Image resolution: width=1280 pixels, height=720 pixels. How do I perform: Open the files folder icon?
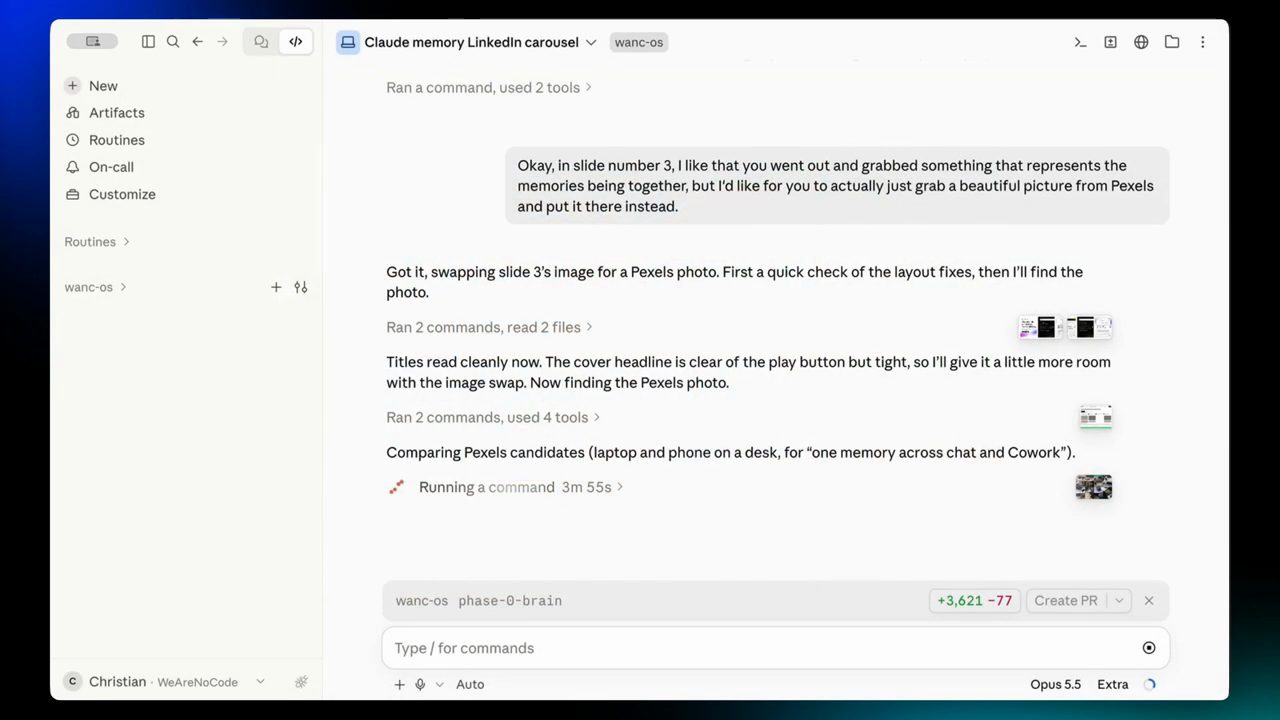[1172, 42]
